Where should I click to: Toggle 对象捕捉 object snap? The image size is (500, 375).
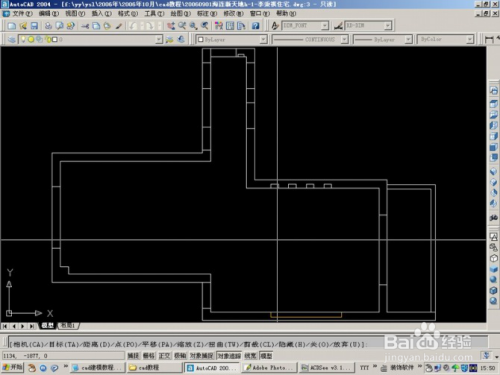pyautogui.click(x=201, y=356)
